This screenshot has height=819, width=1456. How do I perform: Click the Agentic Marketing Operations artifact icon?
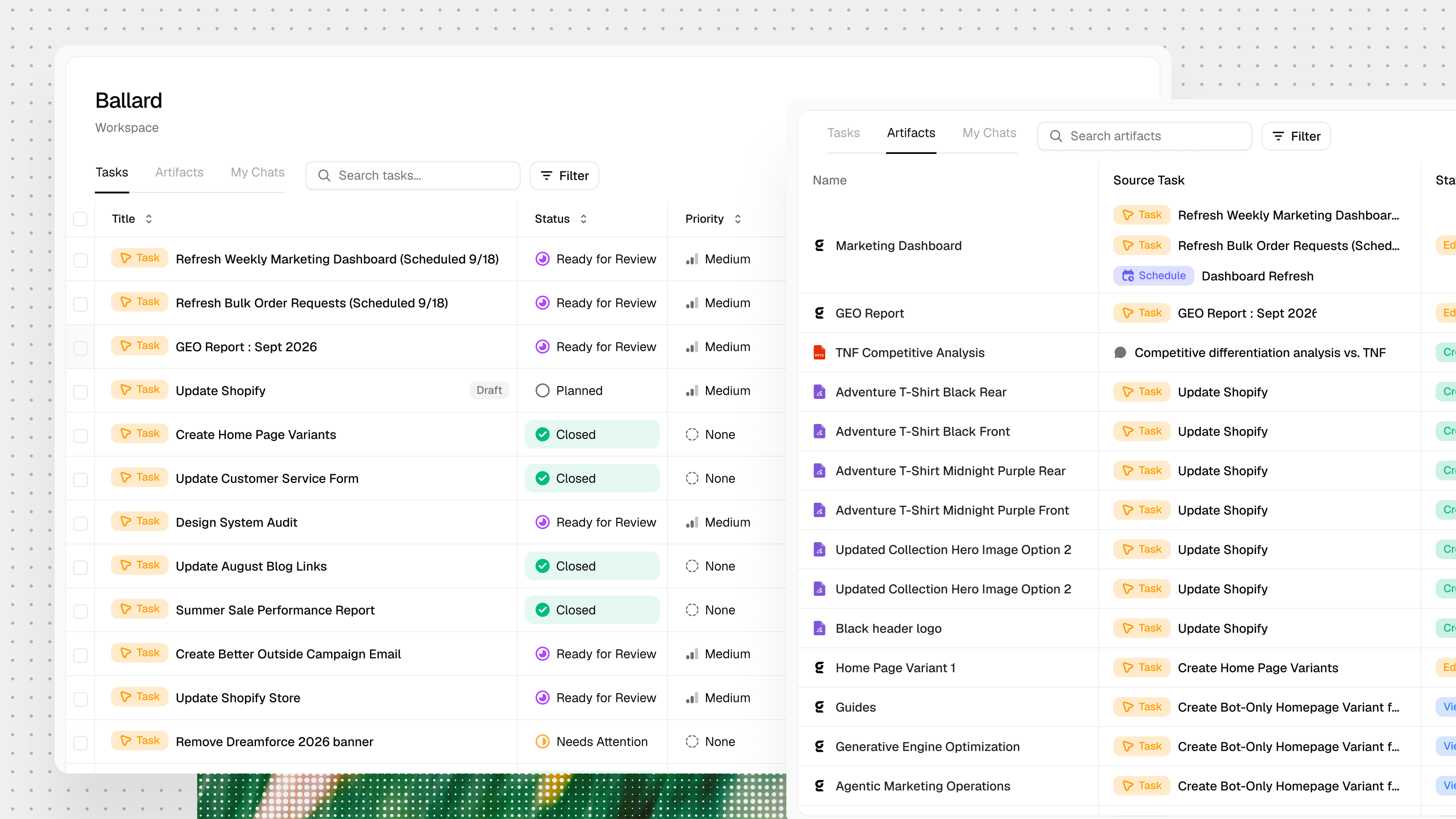pos(819,786)
